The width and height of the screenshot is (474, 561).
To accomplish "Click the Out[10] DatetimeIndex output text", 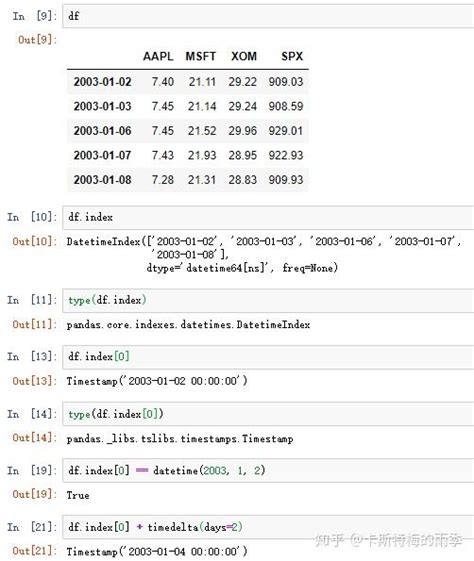I will 264,255.
